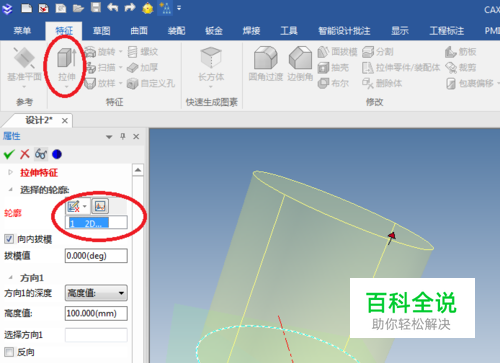Click the sketch picture icon in 轮廓 row

[x=100, y=206]
